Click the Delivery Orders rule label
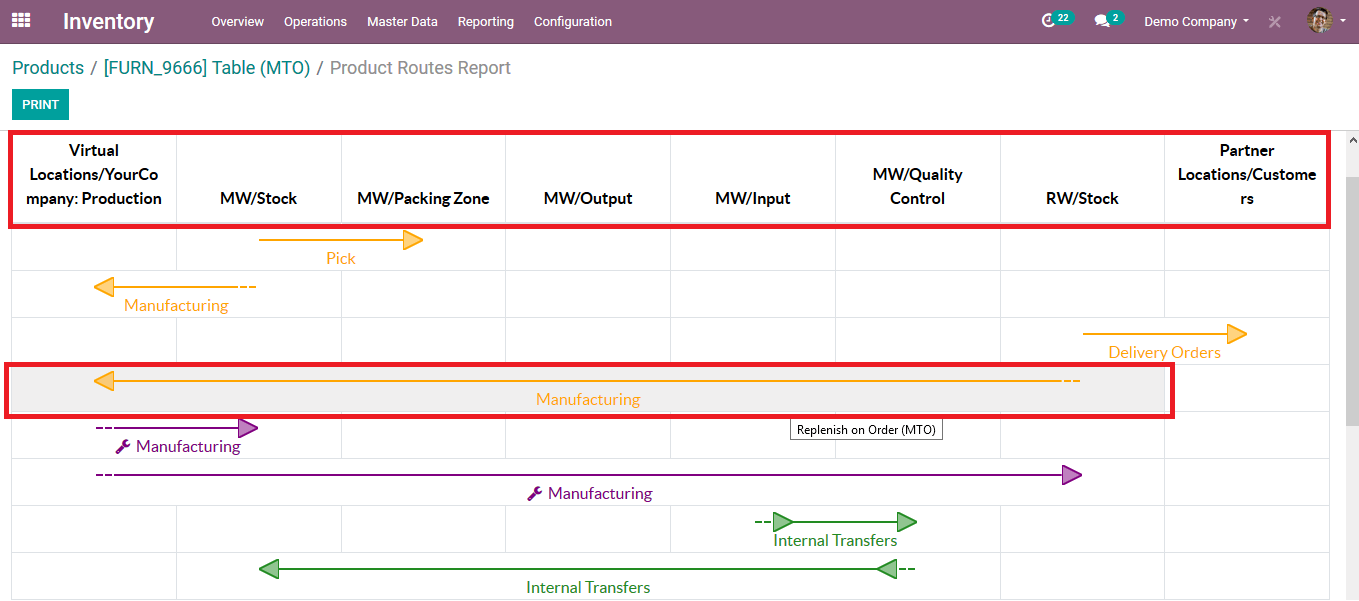Image resolution: width=1359 pixels, height=601 pixels. (x=1165, y=352)
